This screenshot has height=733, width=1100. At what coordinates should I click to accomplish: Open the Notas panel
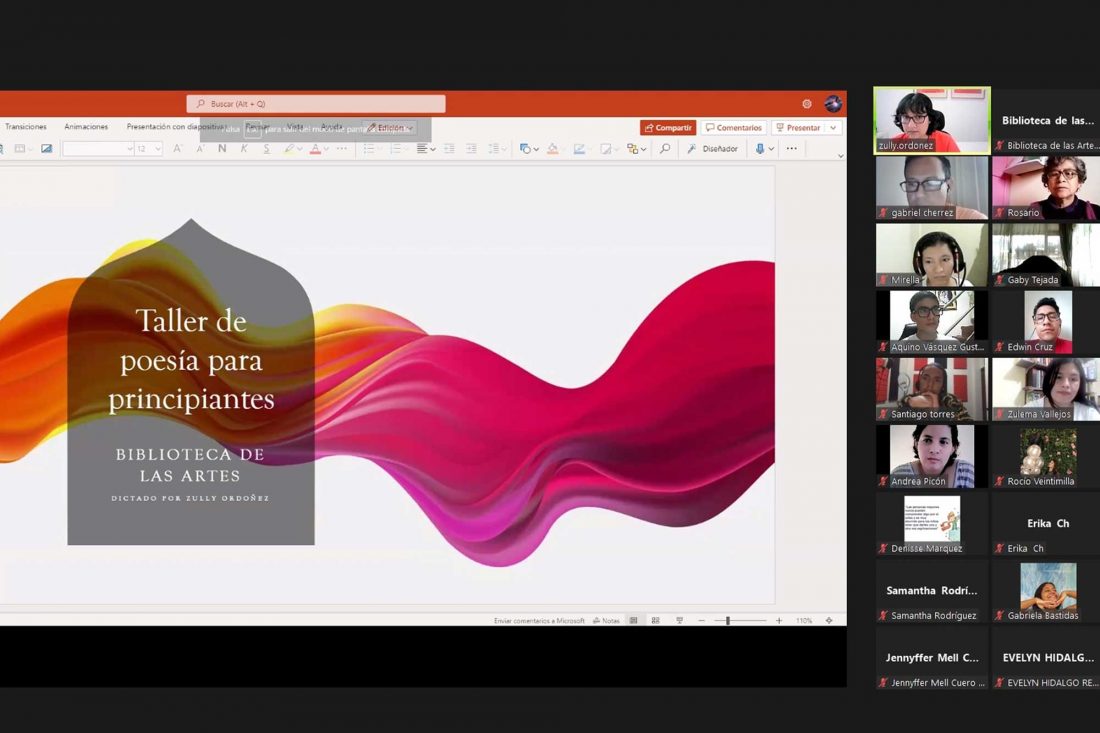pos(606,620)
